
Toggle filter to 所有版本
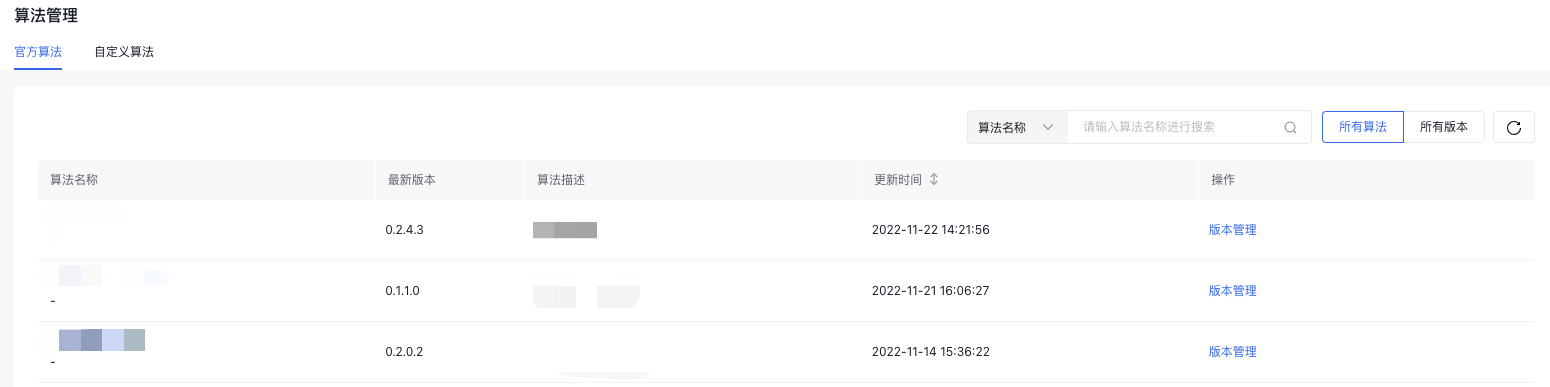[x=1444, y=127]
